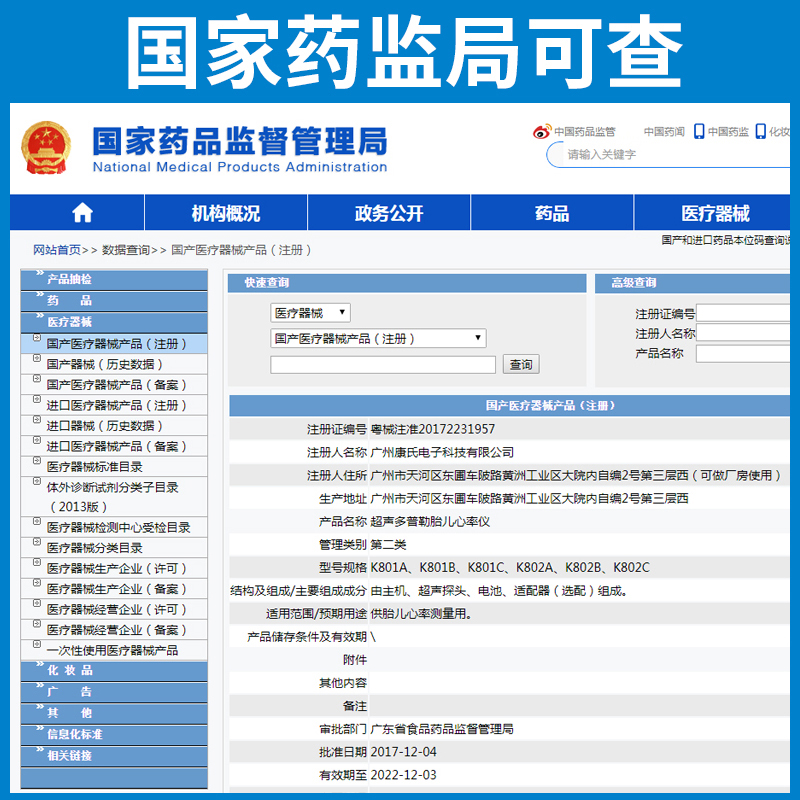The height and width of the screenshot is (800, 800).
Task: Select product name 超声多普勒胎儿心率仪
Action: [430, 521]
